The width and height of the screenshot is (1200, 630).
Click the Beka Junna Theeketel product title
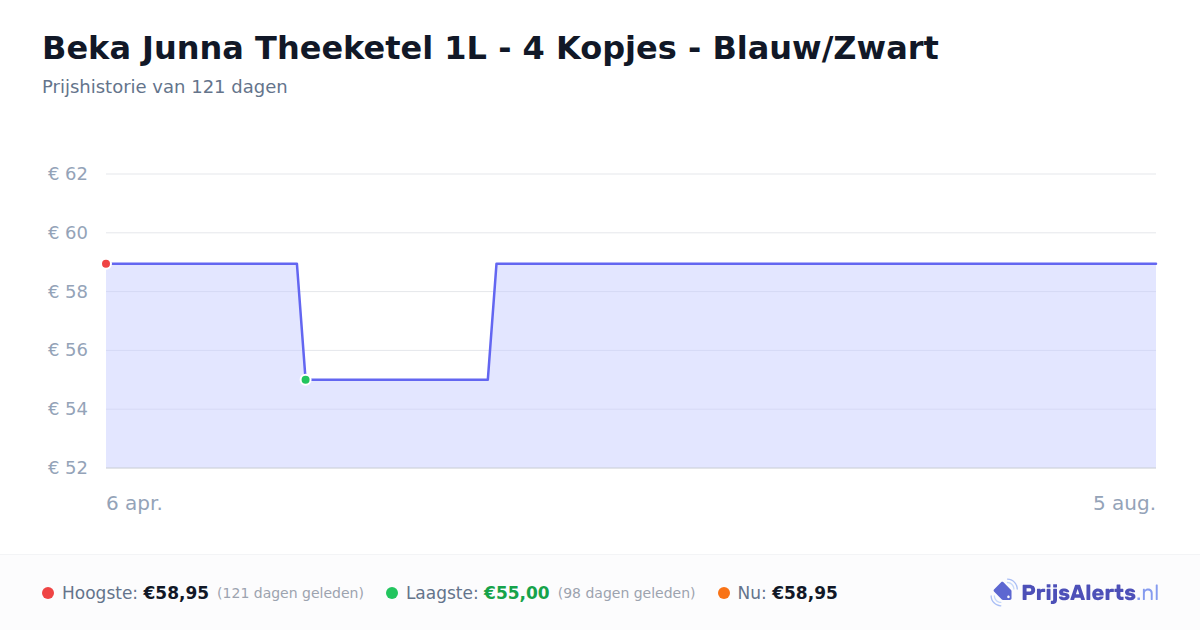point(490,48)
